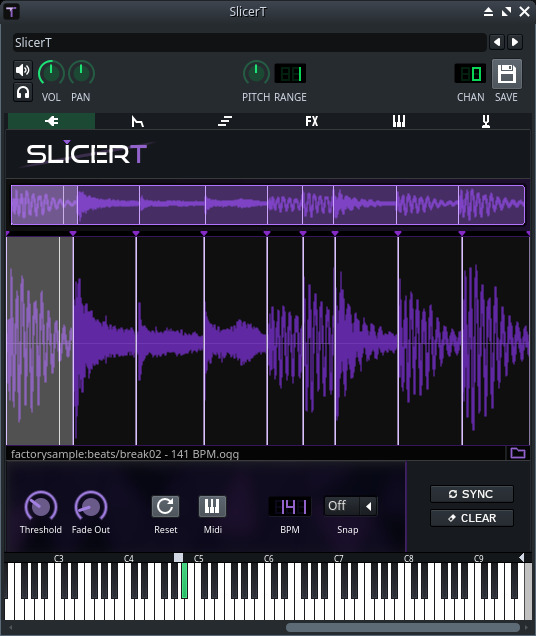Maximize the SlicerT window

tap(506, 12)
